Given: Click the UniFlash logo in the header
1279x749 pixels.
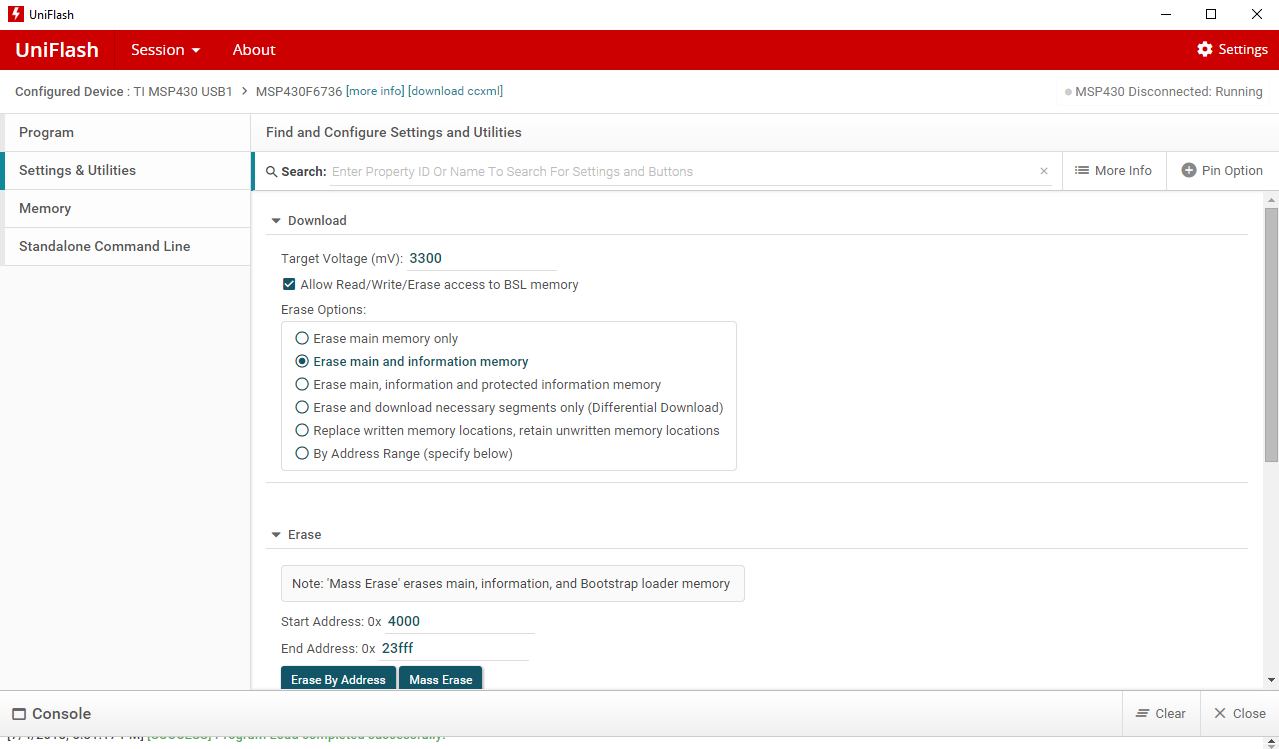Looking at the screenshot, I should tap(57, 50).
